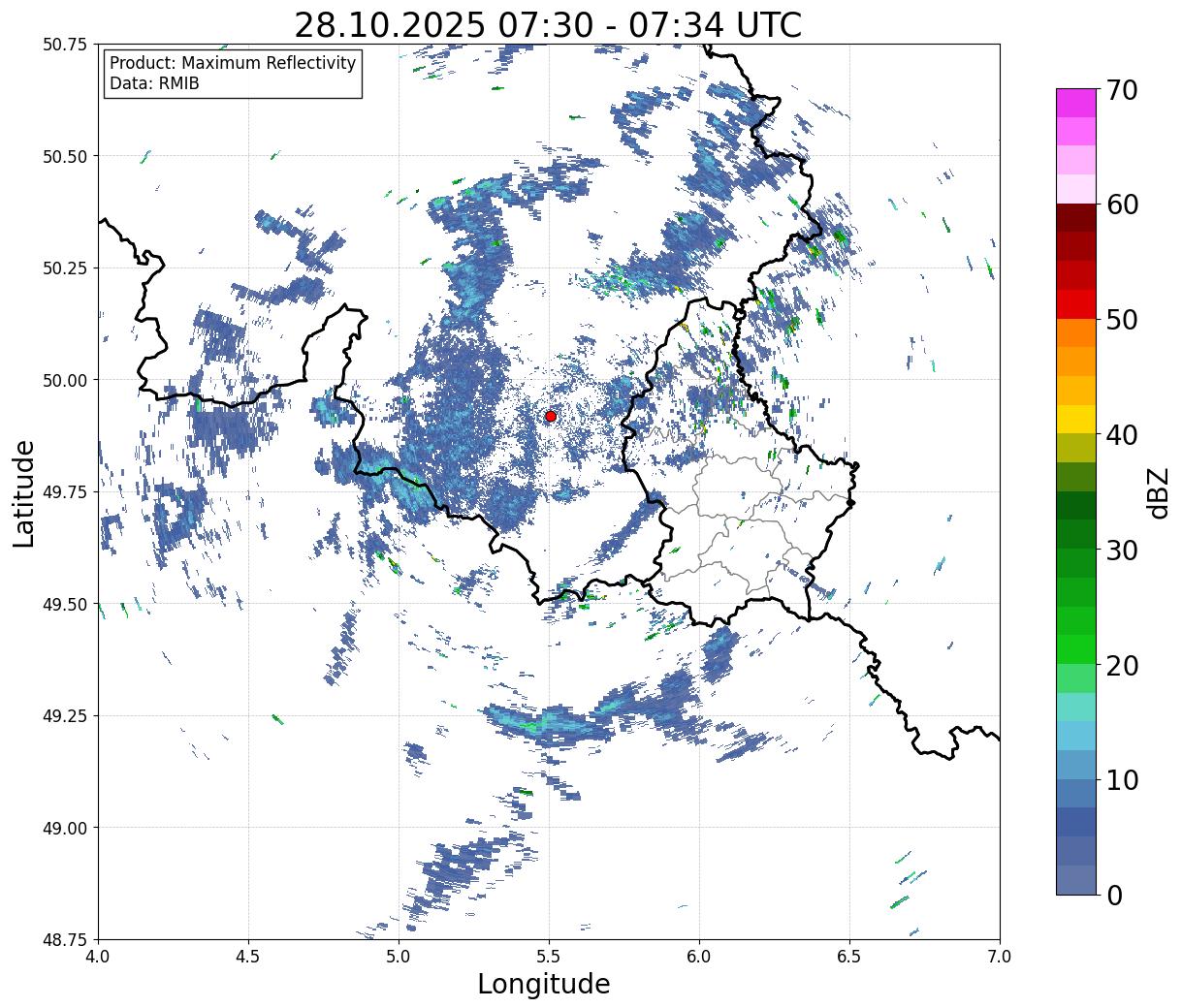This screenshot has height=1008, width=1182.
Task: Click latitude tick label 50.00
Action: click(65, 380)
